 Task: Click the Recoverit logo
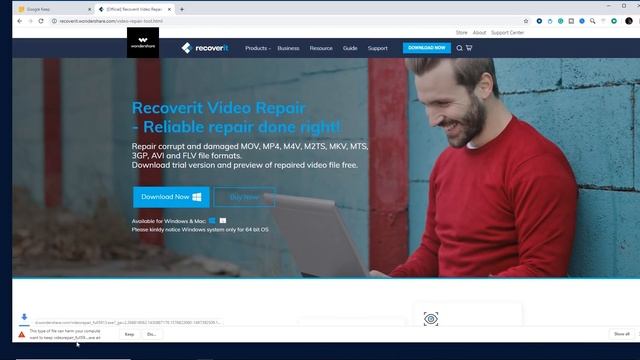click(x=204, y=48)
